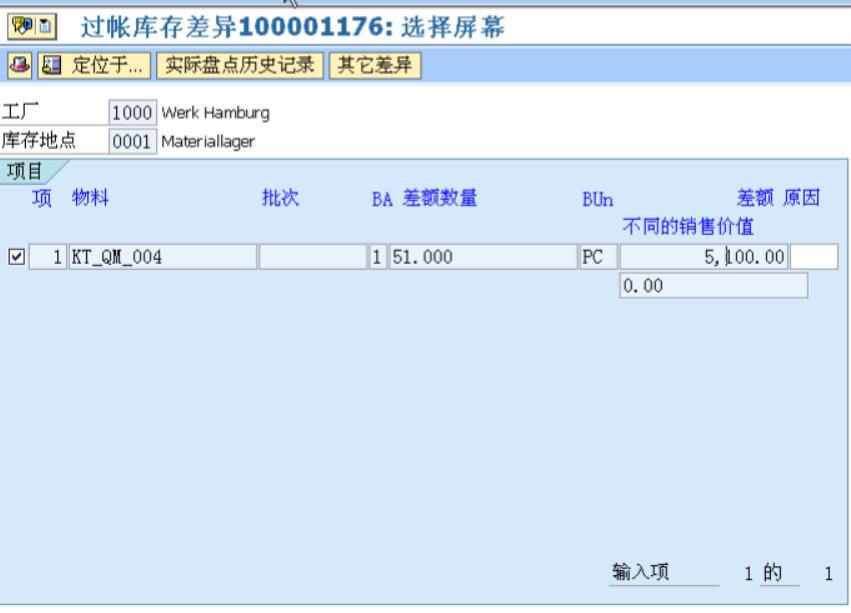Click the red hat posting icon
Screen dimensions: 851x613
(16, 65)
